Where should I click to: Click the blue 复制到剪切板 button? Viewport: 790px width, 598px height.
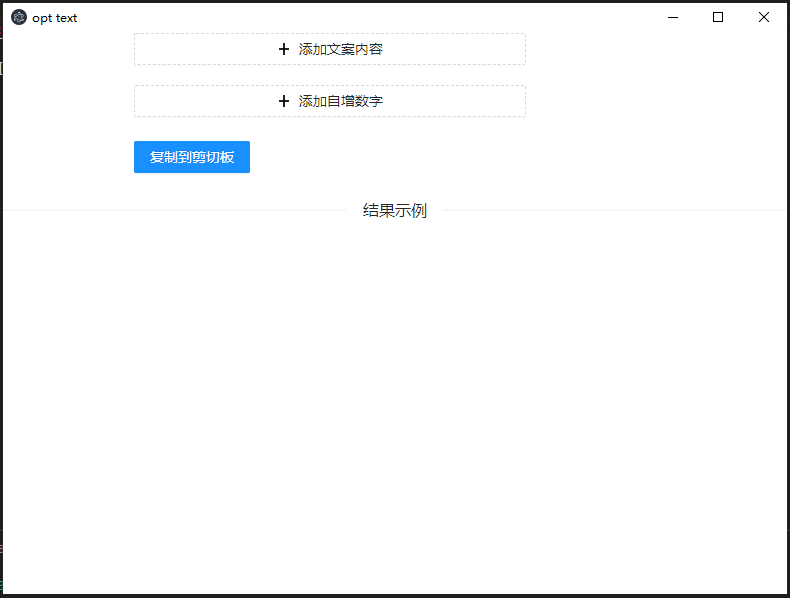192,157
